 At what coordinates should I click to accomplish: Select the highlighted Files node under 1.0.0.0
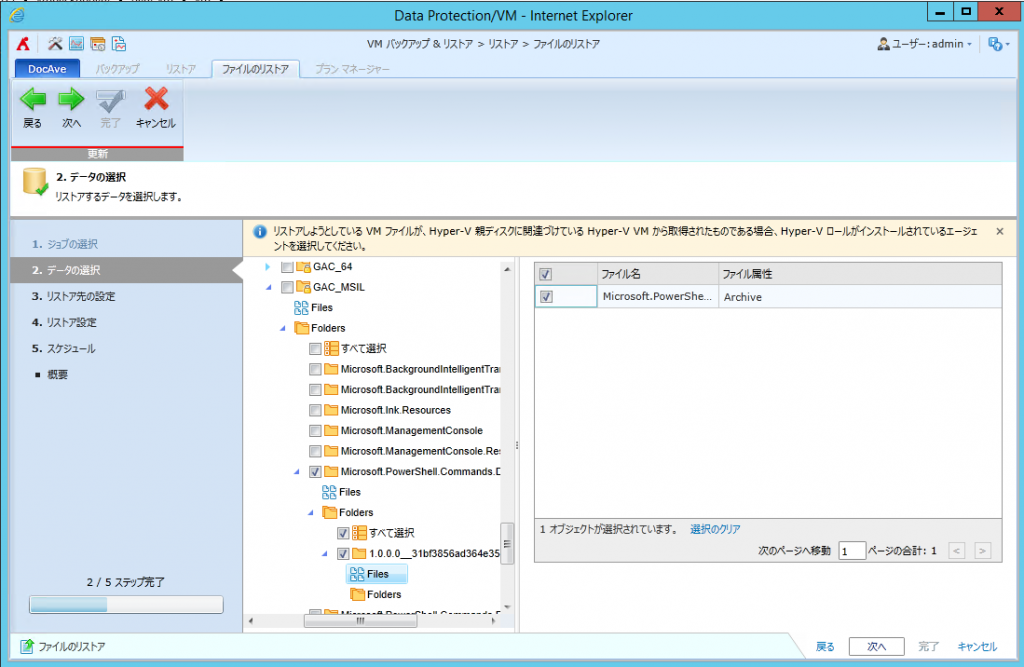coord(377,574)
